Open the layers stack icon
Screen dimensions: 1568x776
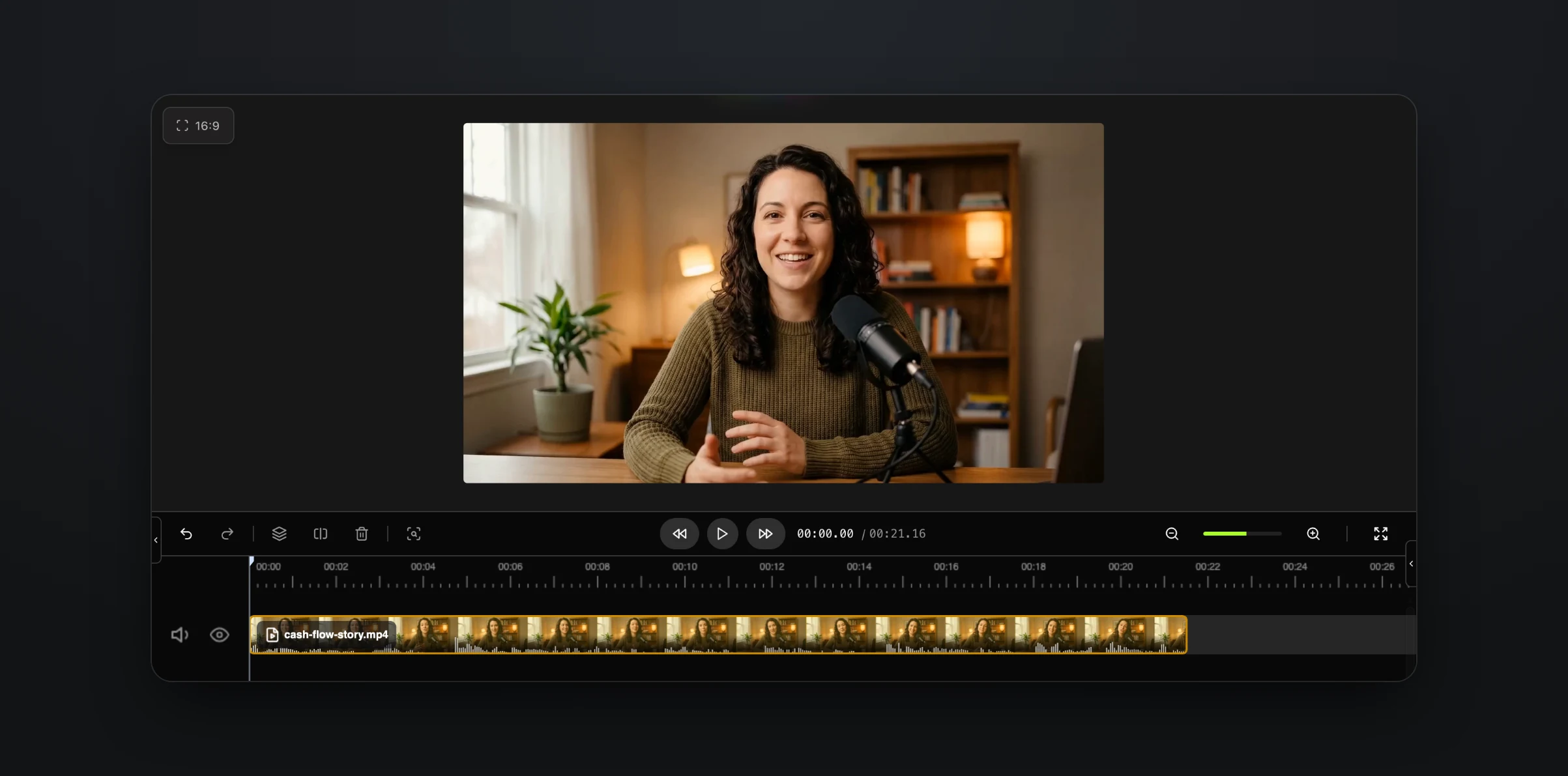[x=279, y=534]
